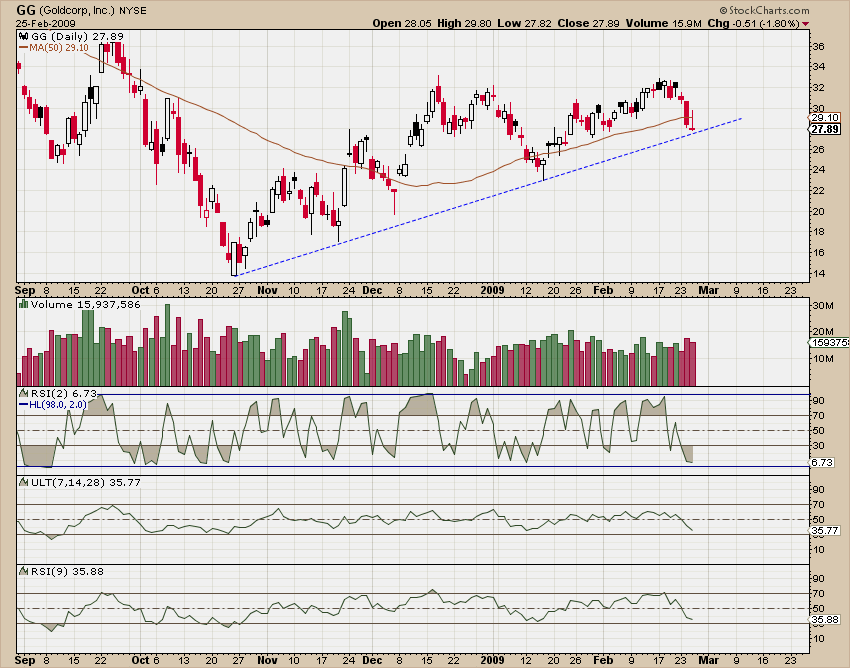Click the candlestick icon beside GG (Daily)

coord(23,36)
